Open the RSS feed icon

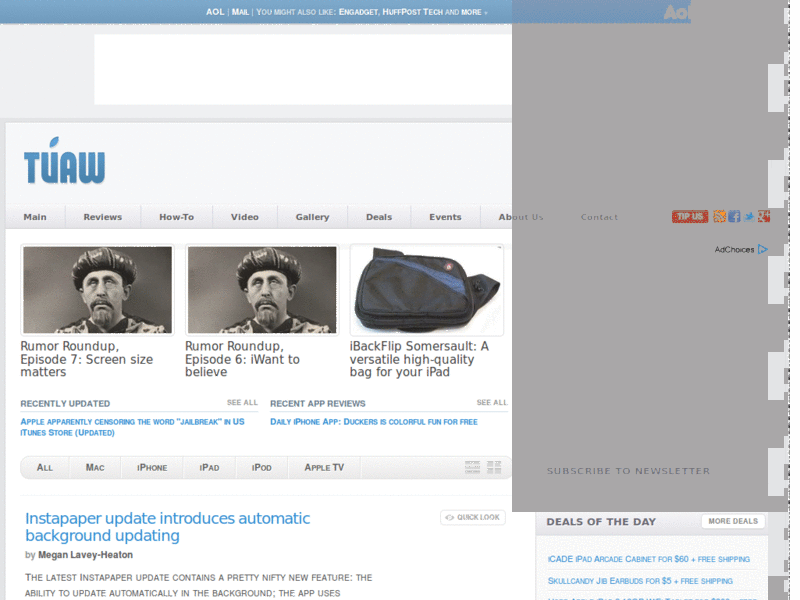(x=719, y=216)
